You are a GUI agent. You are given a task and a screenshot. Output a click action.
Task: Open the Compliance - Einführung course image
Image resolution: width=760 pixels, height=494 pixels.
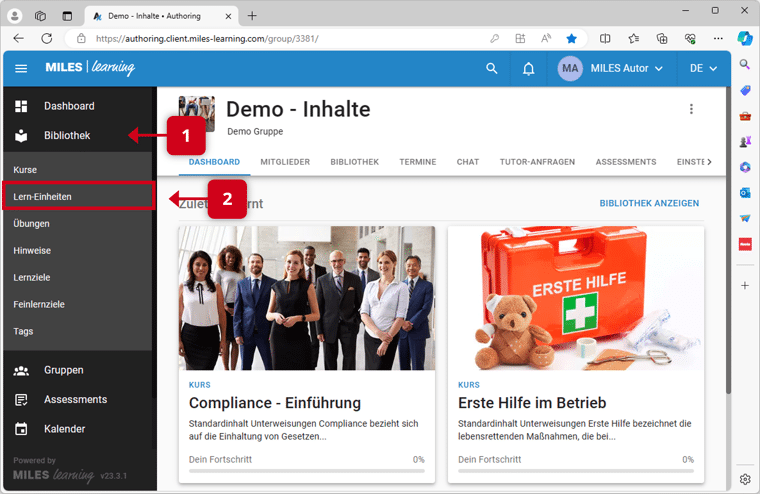[x=306, y=298]
